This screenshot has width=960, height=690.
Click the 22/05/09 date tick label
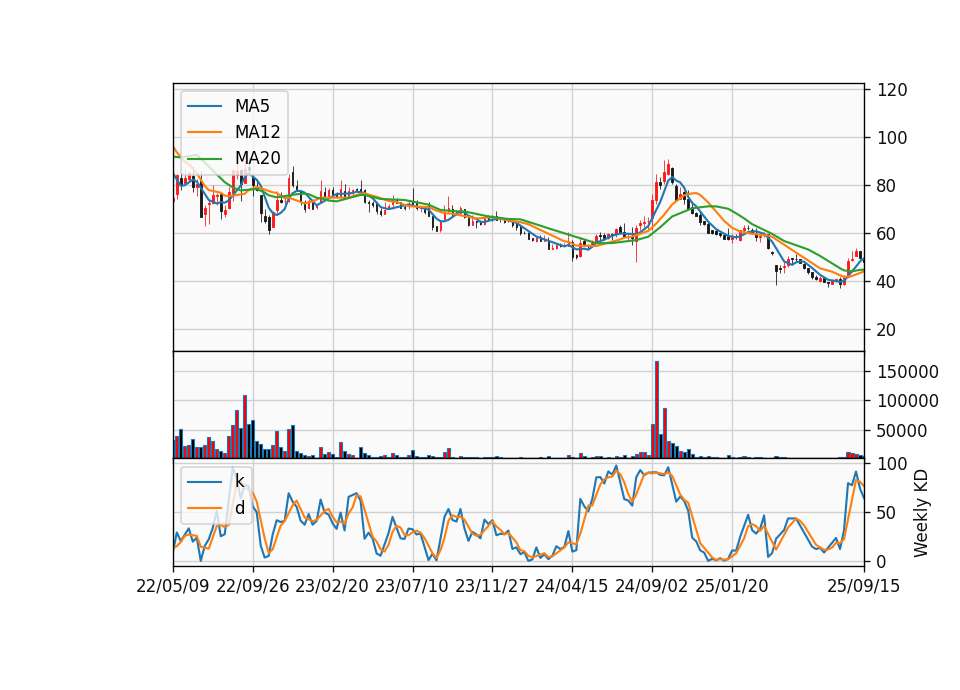click(x=173, y=586)
